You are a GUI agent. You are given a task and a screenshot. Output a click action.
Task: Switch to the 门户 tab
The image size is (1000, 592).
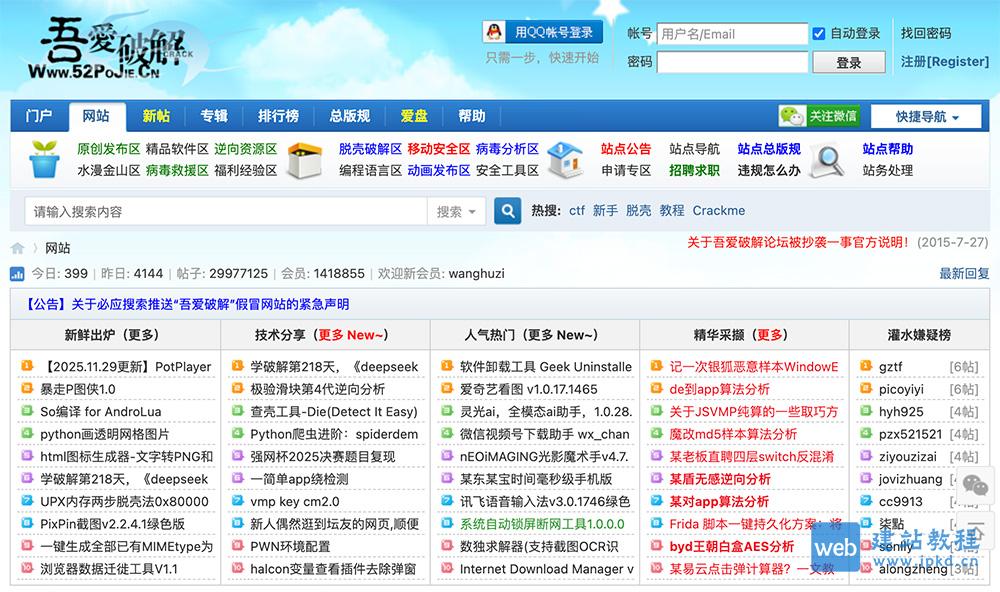[x=38, y=116]
